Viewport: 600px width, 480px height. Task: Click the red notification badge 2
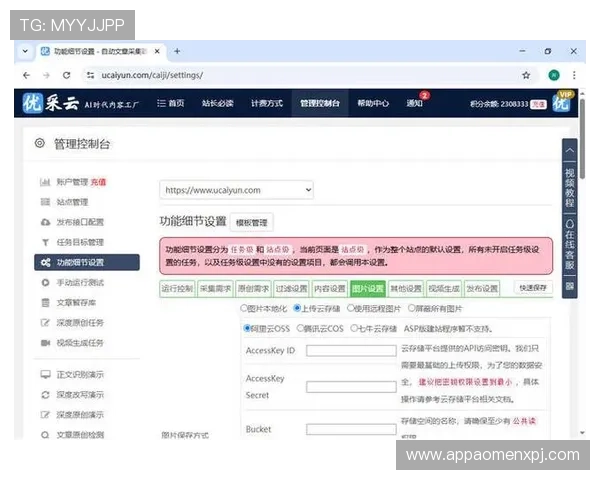424,96
